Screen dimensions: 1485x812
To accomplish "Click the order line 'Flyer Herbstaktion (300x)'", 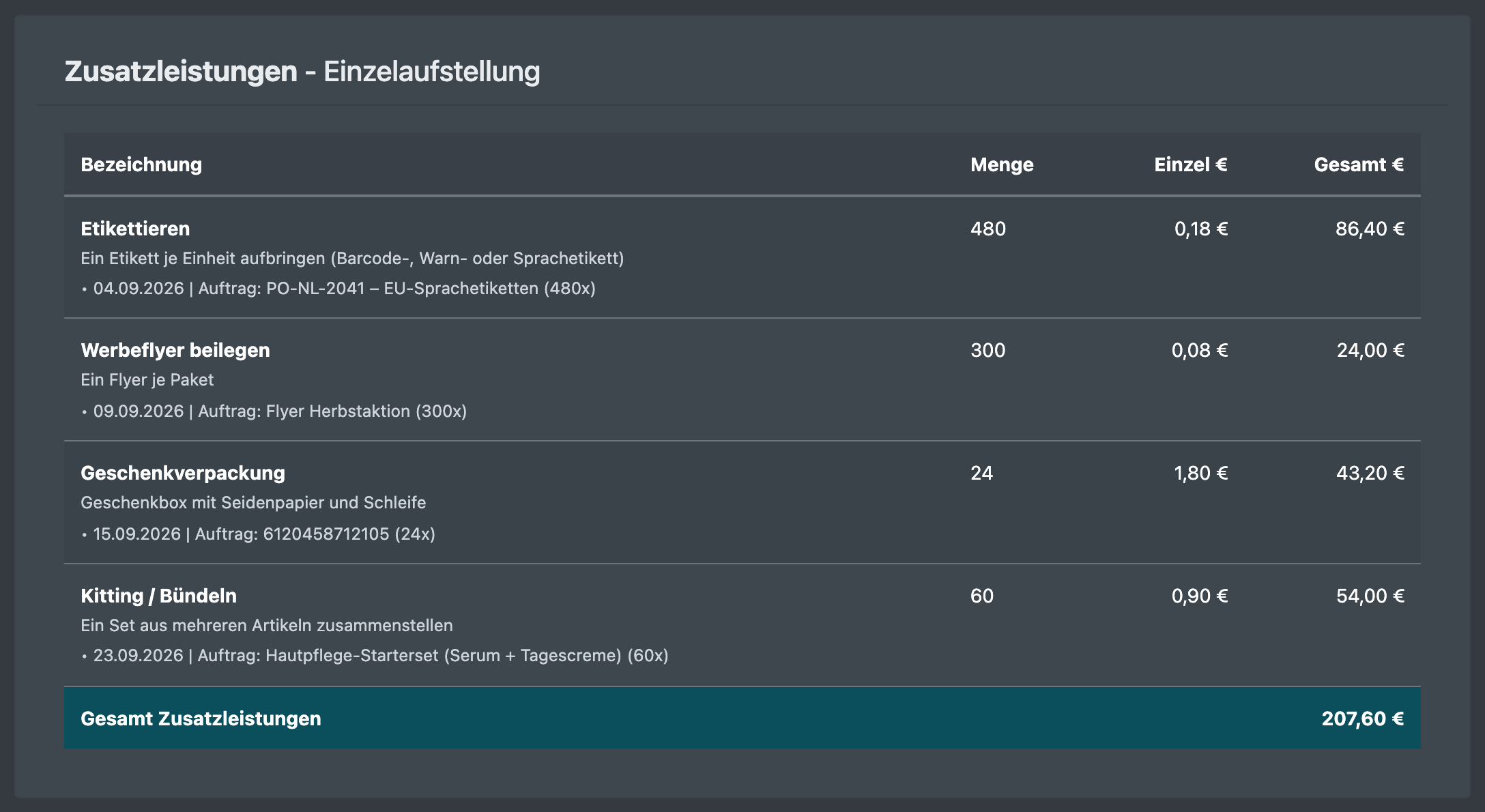I will (366, 411).
